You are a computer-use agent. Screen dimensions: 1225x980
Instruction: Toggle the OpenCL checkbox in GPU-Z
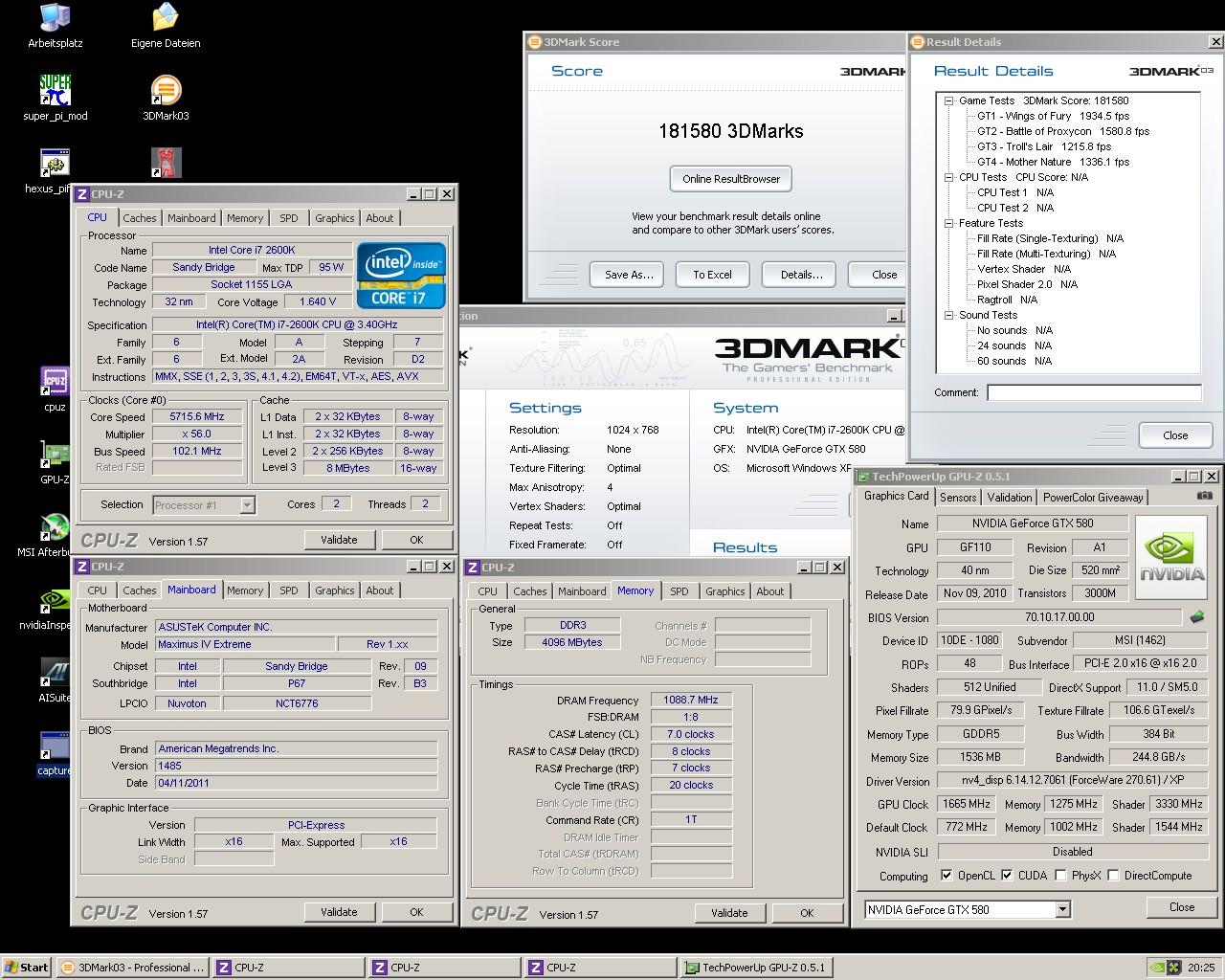pos(947,876)
